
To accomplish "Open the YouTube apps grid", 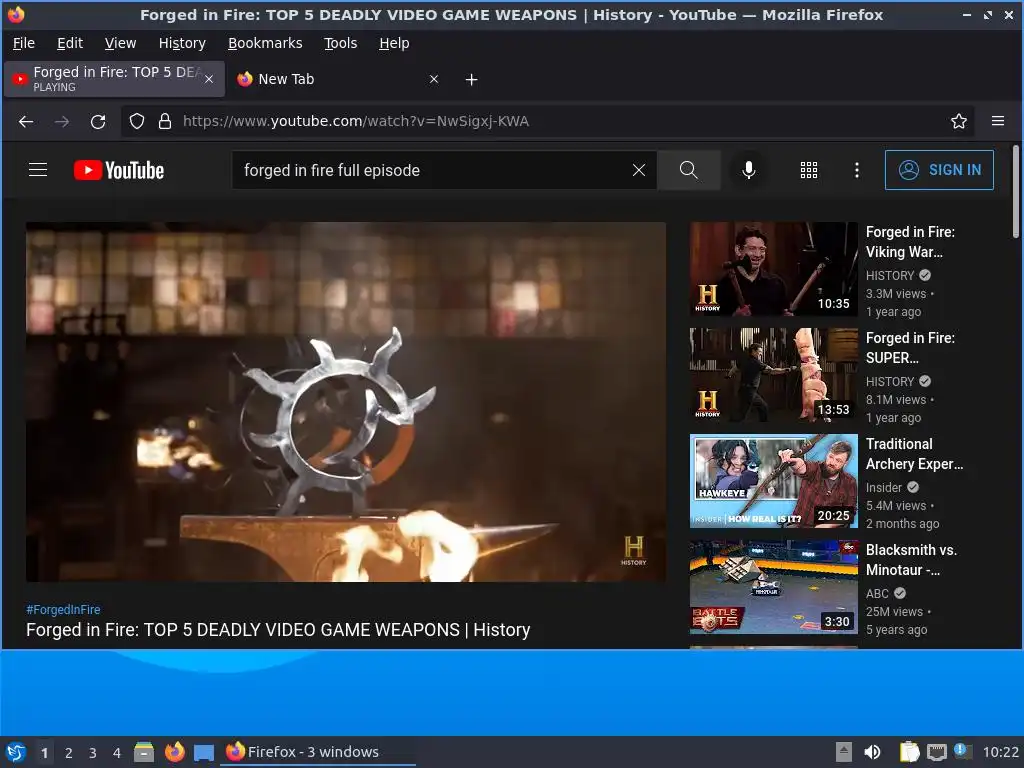I will pos(808,170).
